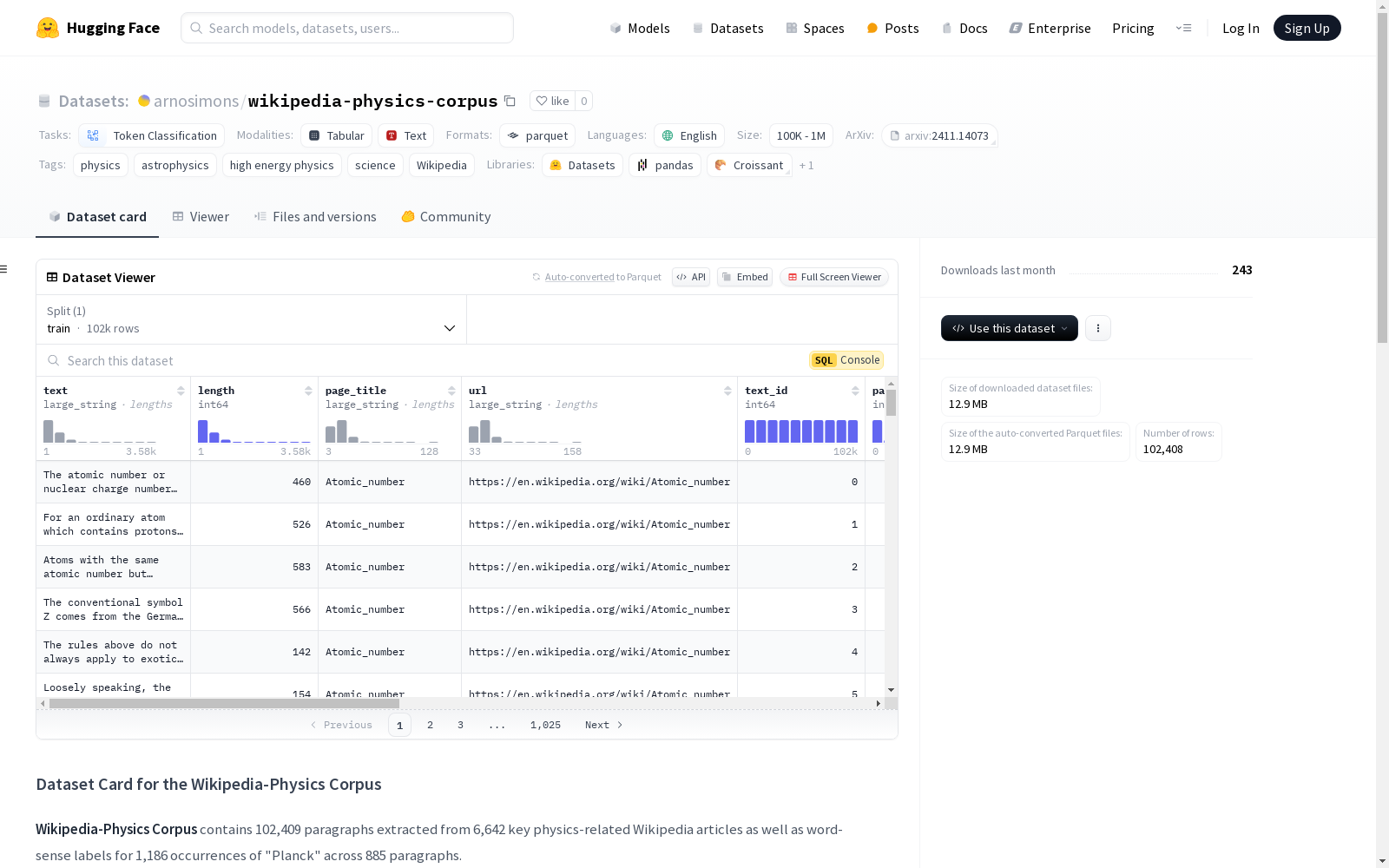Filter by the Token Classification task tag
Image resolution: width=1389 pixels, height=868 pixels.
(x=152, y=135)
